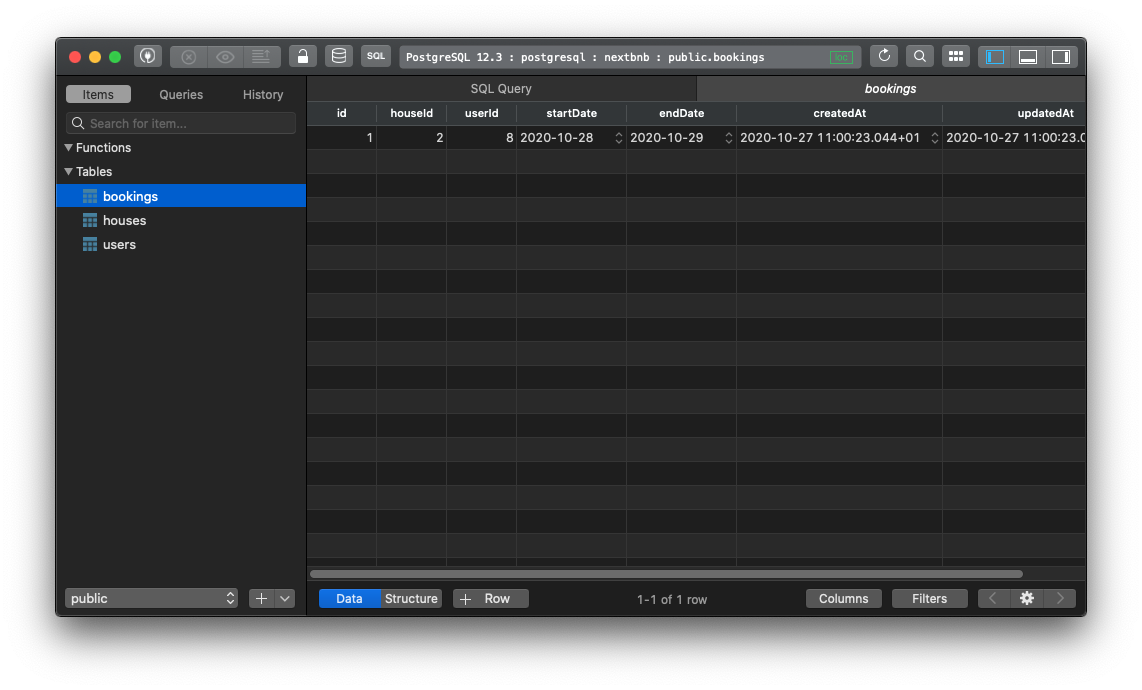Screen dimensions: 1142x690
Task: Click the connection elephant icon in toolbar
Action: 148,56
